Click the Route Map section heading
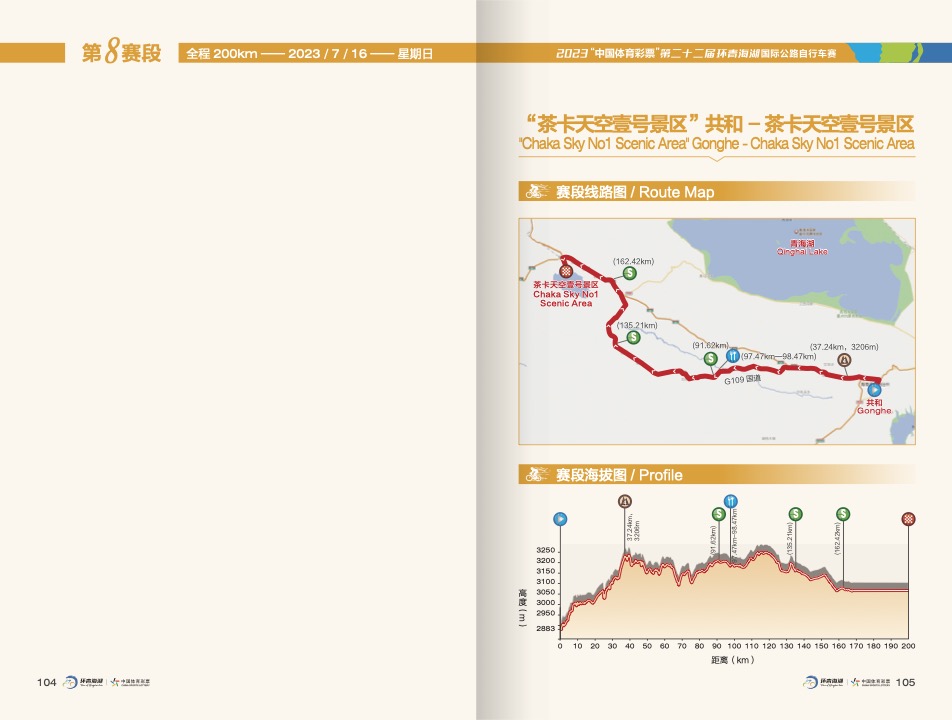Viewport: 952px width, 720px height. click(635, 192)
